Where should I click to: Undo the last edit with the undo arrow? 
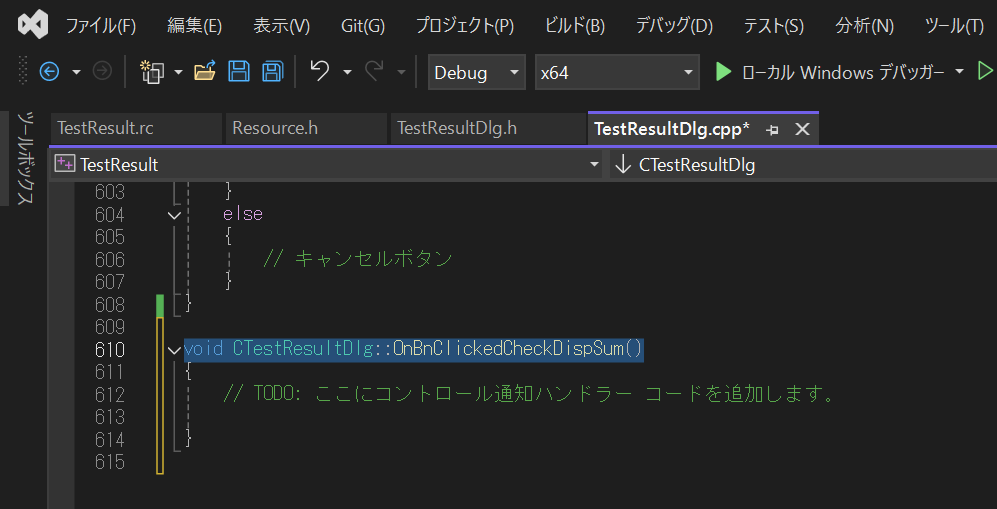[320, 72]
